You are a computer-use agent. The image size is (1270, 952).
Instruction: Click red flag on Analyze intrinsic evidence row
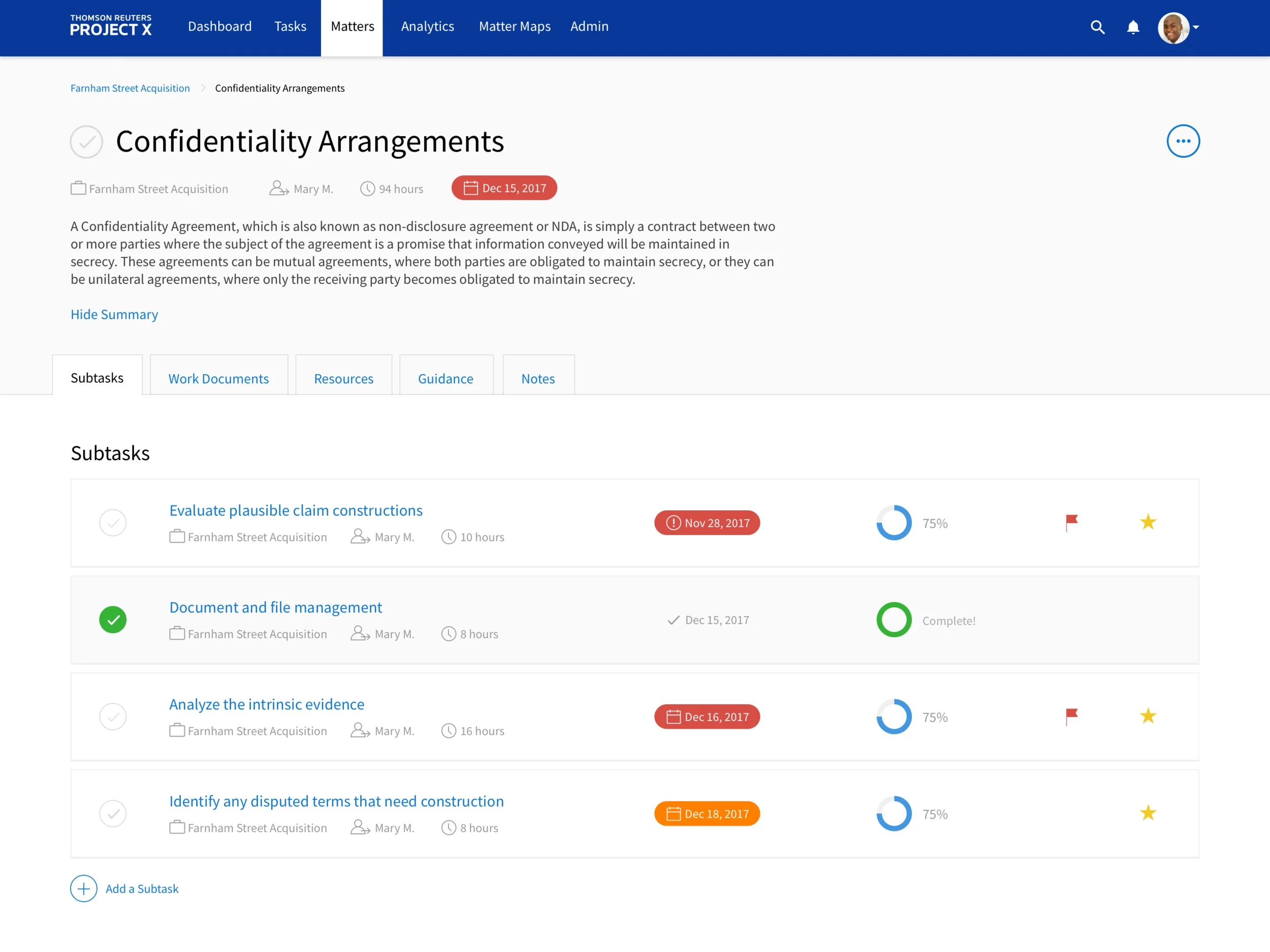point(1071,716)
